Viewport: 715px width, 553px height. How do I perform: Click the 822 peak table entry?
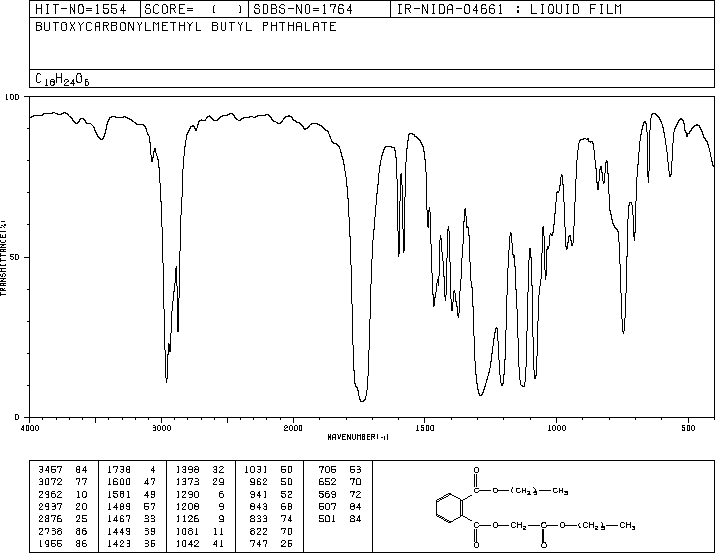tap(271, 531)
